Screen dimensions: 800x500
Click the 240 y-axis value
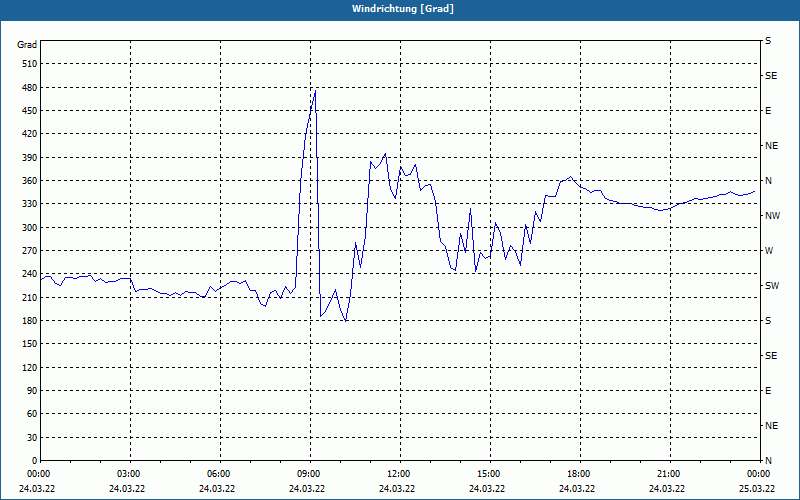[30, 274]
